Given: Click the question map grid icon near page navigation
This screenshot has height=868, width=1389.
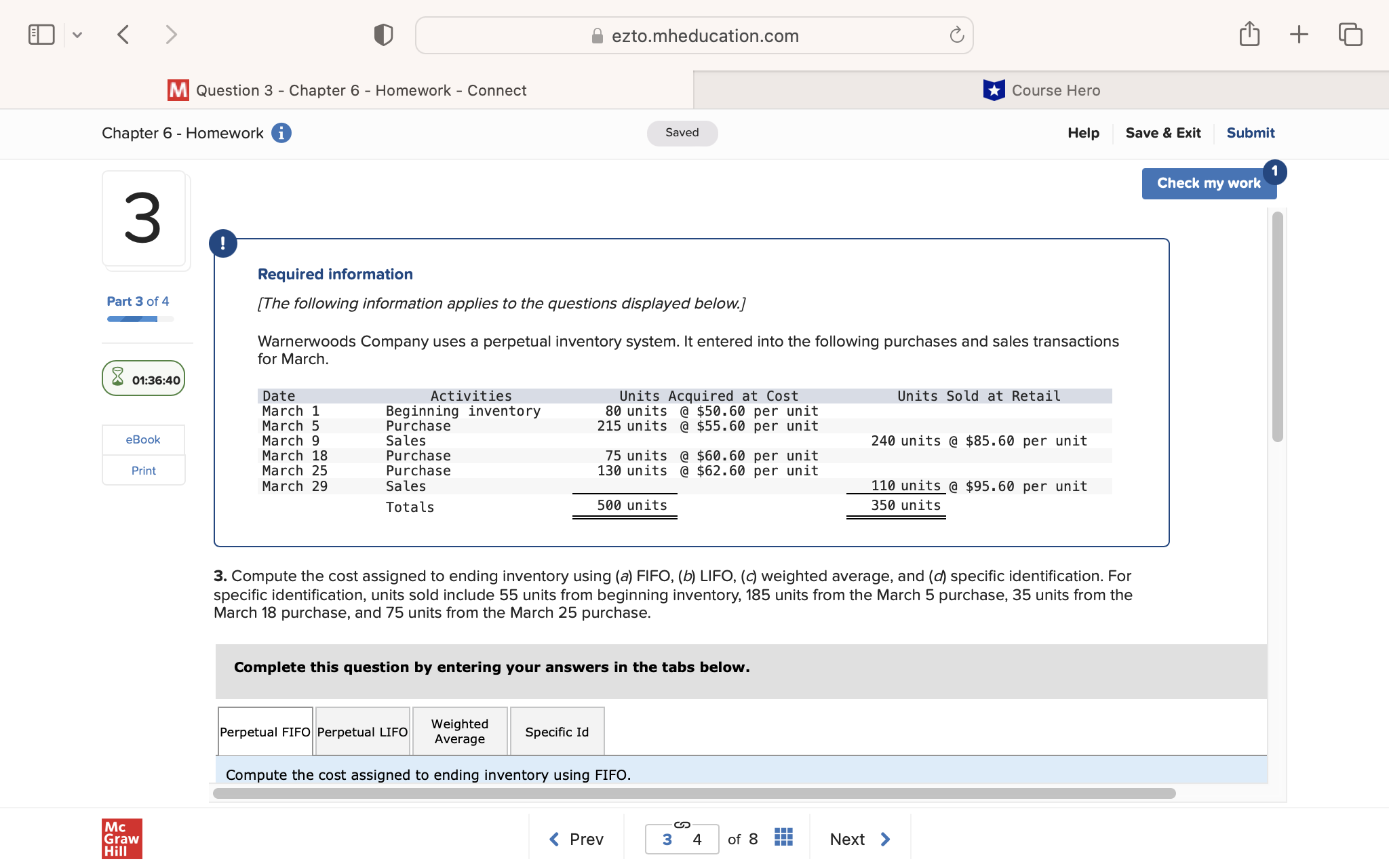Looking at the screenshot, I should point(783,838).
